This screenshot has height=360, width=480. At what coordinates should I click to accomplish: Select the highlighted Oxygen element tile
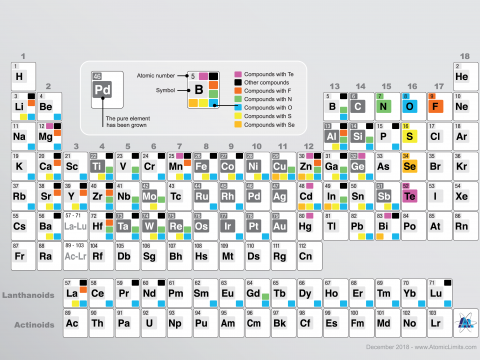[x=414, y=107]
